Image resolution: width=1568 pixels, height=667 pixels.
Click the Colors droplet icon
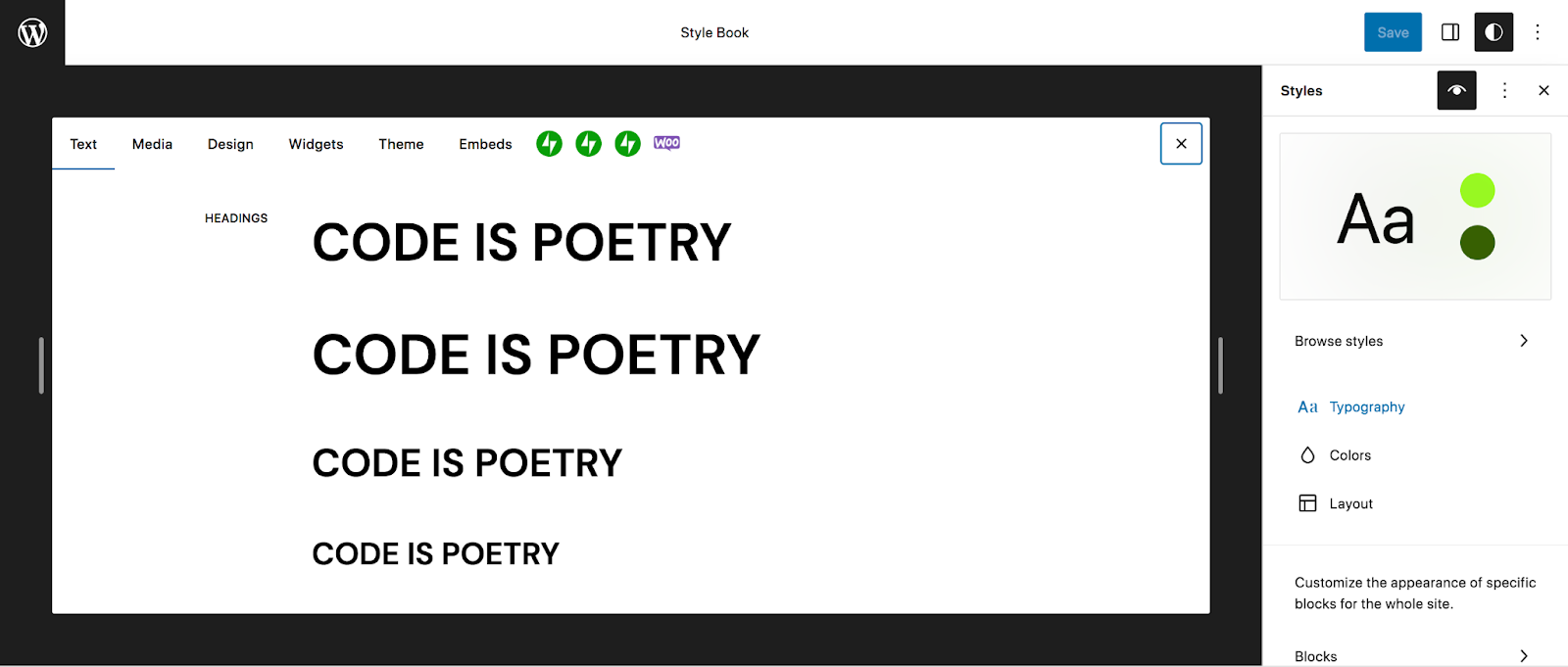pos(1307,455)
